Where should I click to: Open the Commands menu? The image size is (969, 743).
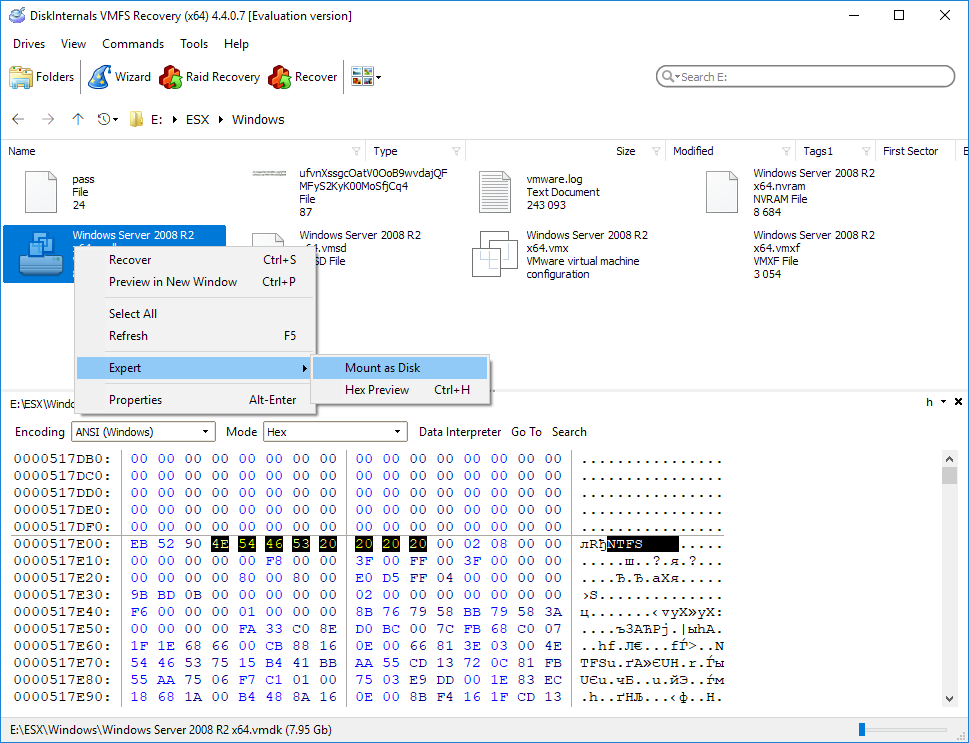coord(133,44)
